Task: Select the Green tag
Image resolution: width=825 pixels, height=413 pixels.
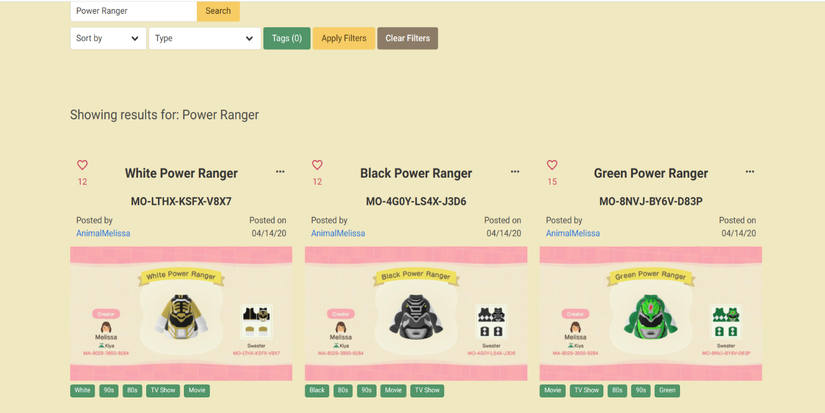Action: (667, 390)
